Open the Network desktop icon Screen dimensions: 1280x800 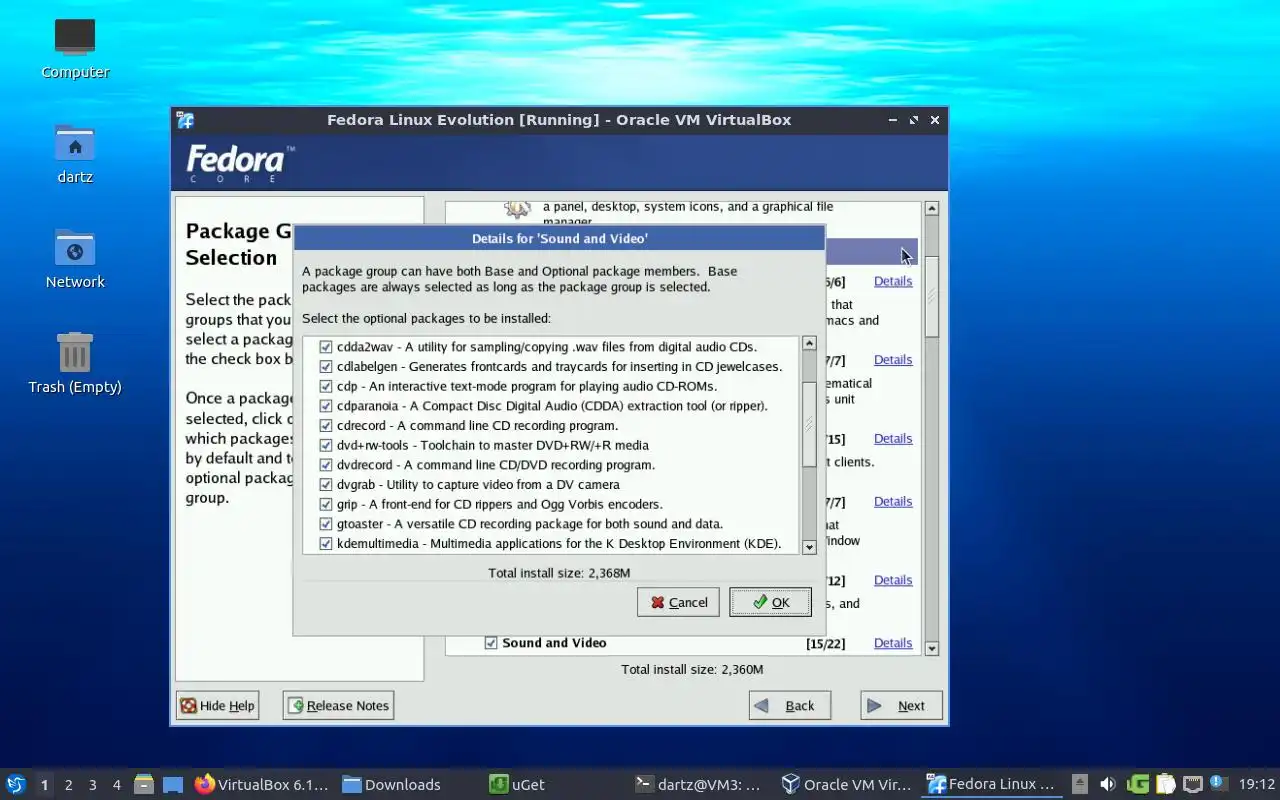[75, 248]
